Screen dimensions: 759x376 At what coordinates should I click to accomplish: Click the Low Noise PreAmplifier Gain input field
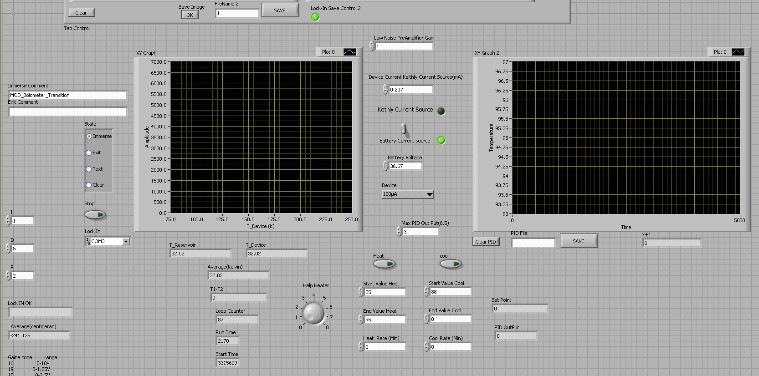(404, 46)
